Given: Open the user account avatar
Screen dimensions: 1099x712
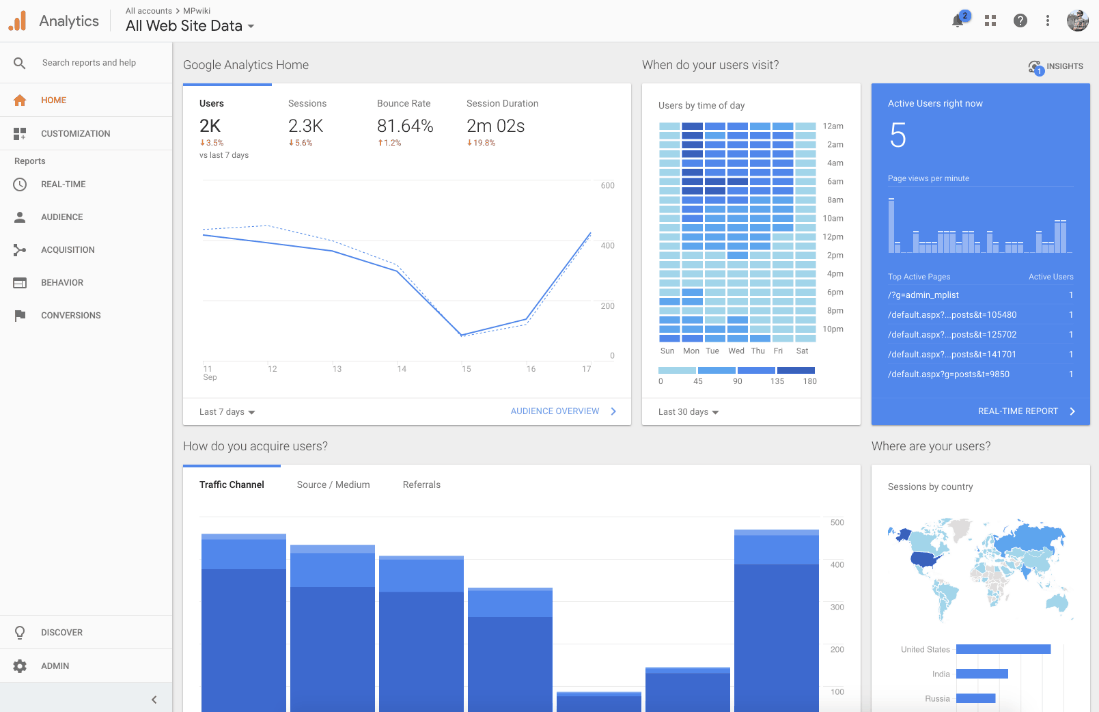Looking at the screenshot, I should [1077, 21].
